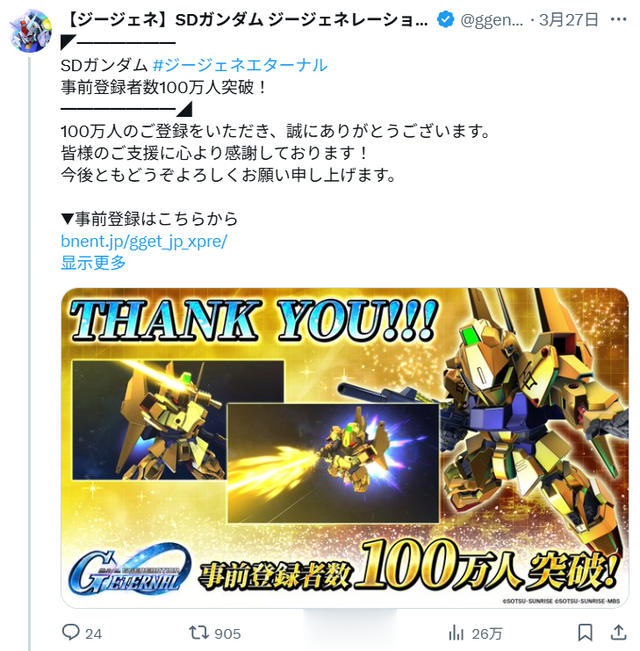Open the #ジージェネエターナル hashtag

240,65
